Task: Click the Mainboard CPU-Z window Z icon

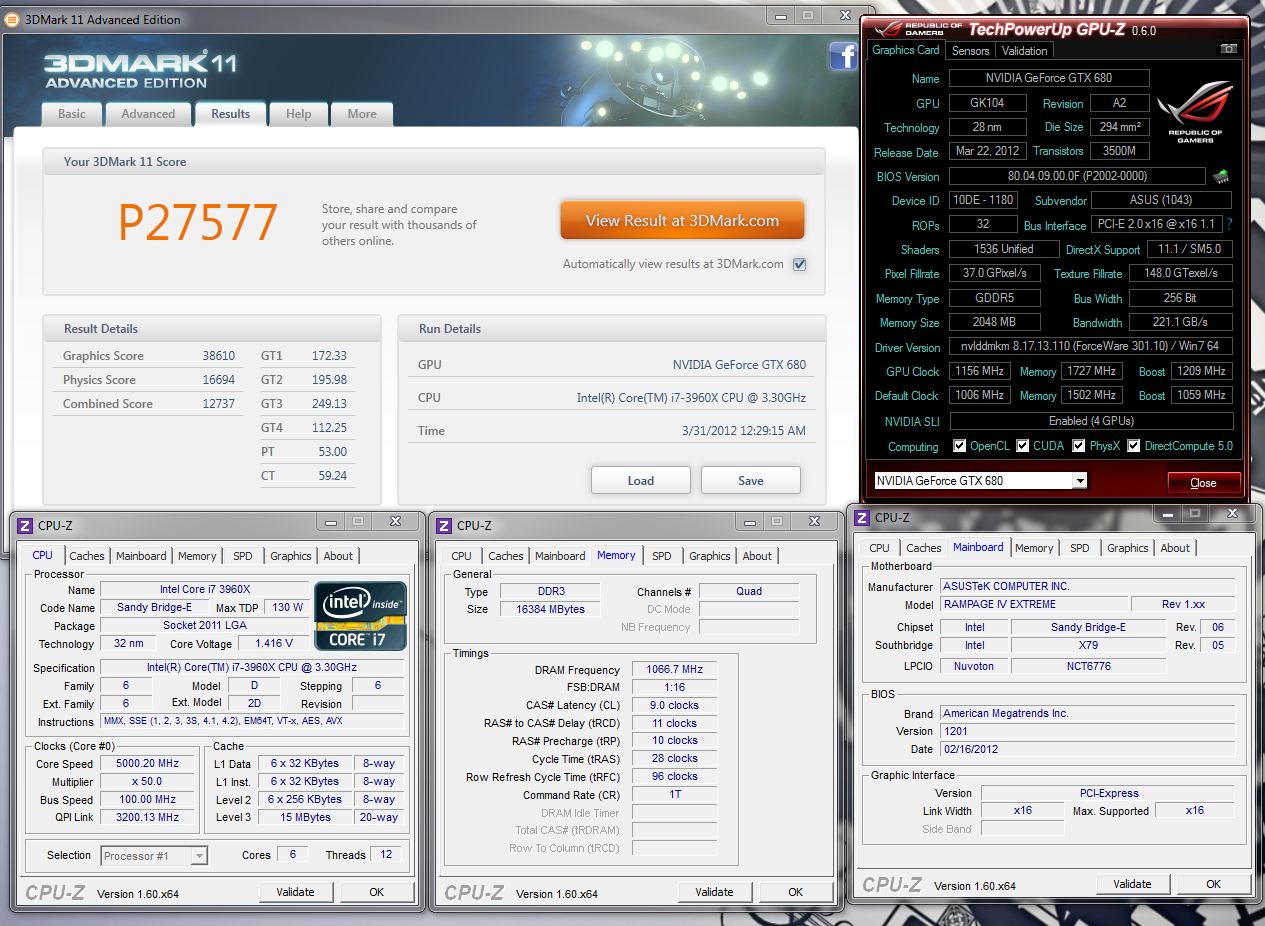Action: click(861, 517)
